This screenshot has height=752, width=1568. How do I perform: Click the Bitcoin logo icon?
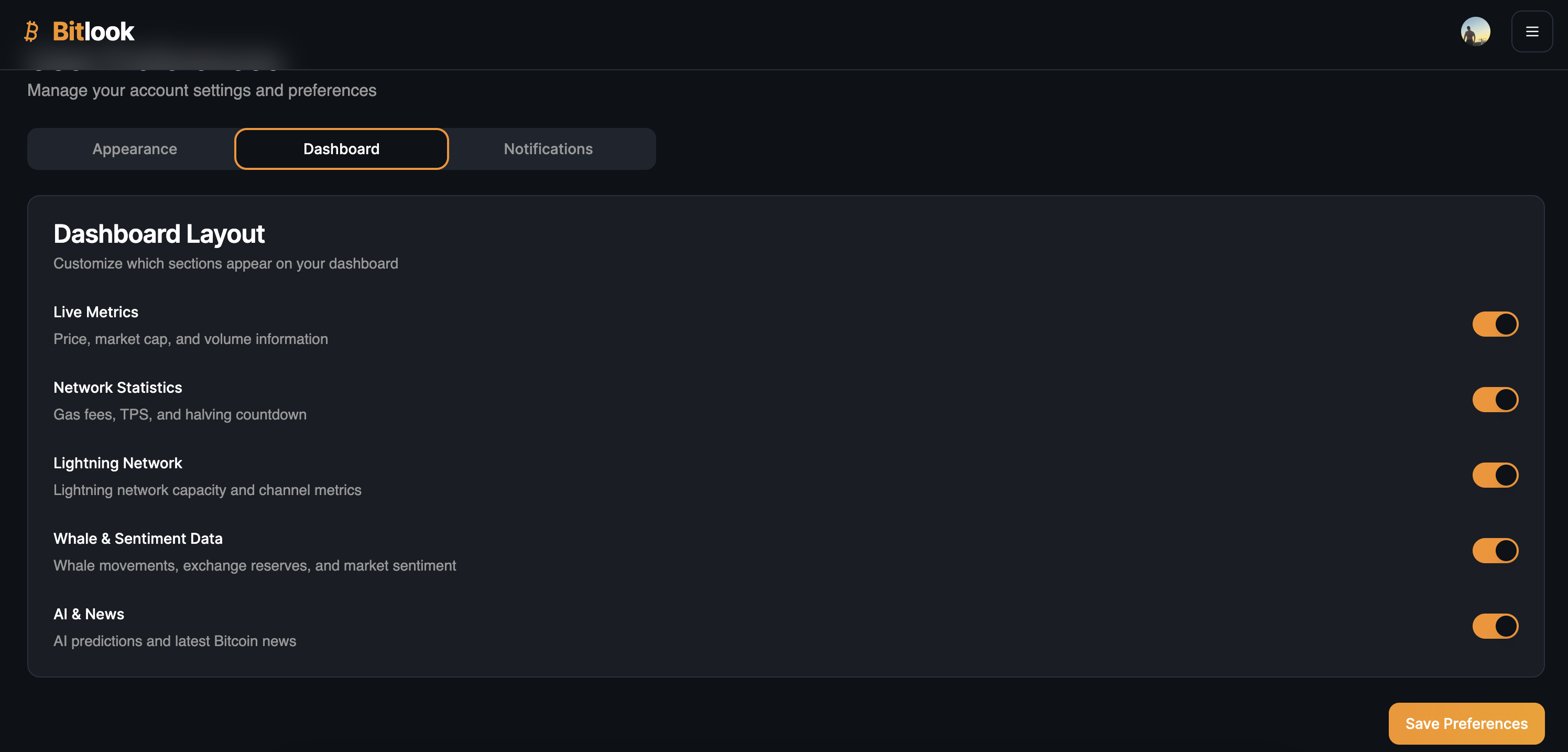pyautogui.click(x=31, y=31)
